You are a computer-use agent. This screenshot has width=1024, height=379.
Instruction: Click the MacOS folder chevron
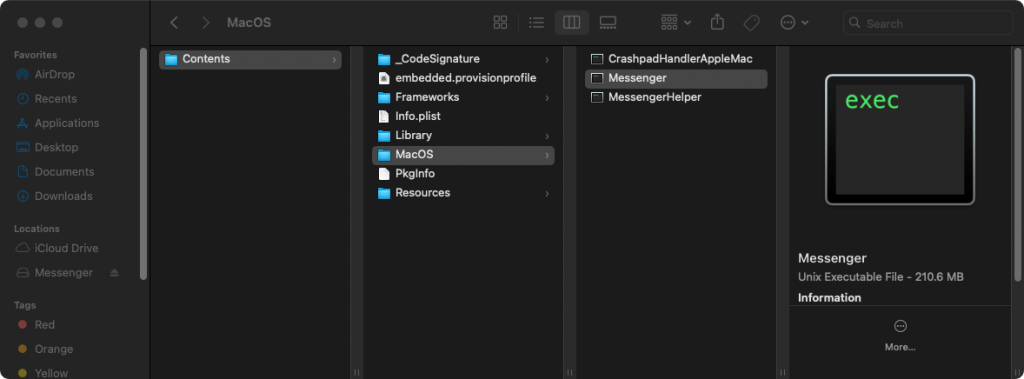click(x=547, y=155)
